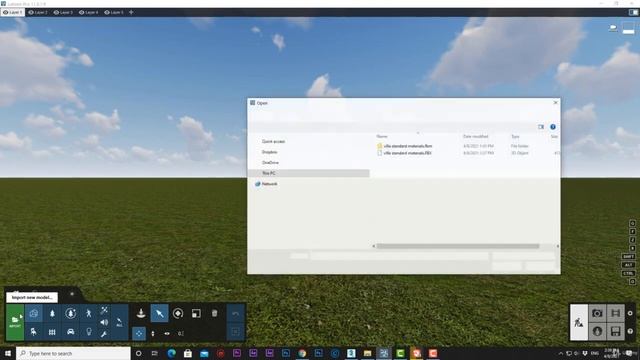640x360 pixels.
Task: Open Task View on the taskbar
Action: click(155, 353)
